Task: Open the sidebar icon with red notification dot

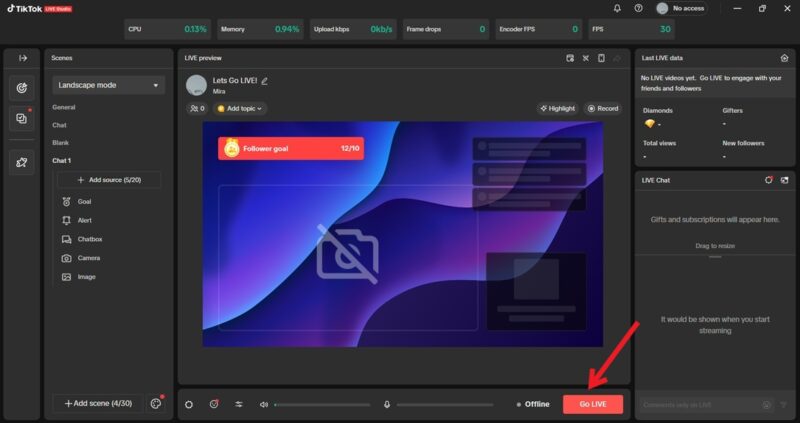Action: click(x=21, y=118)
